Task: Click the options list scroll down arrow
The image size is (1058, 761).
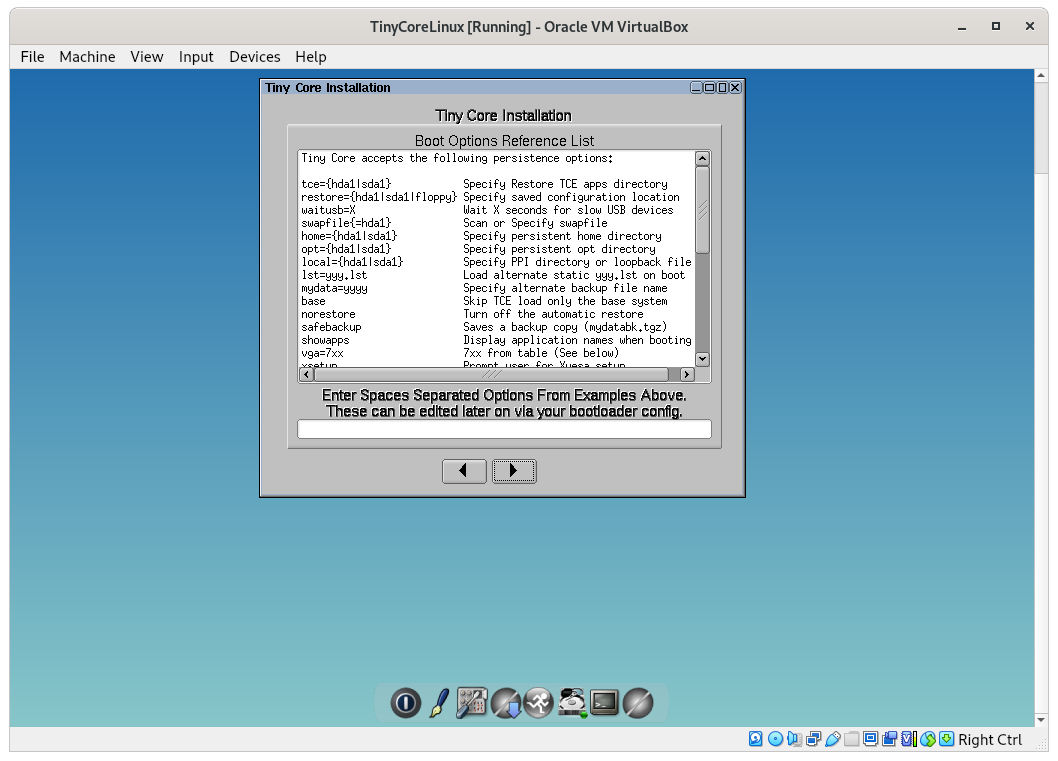Action: (x=702, y=359)
